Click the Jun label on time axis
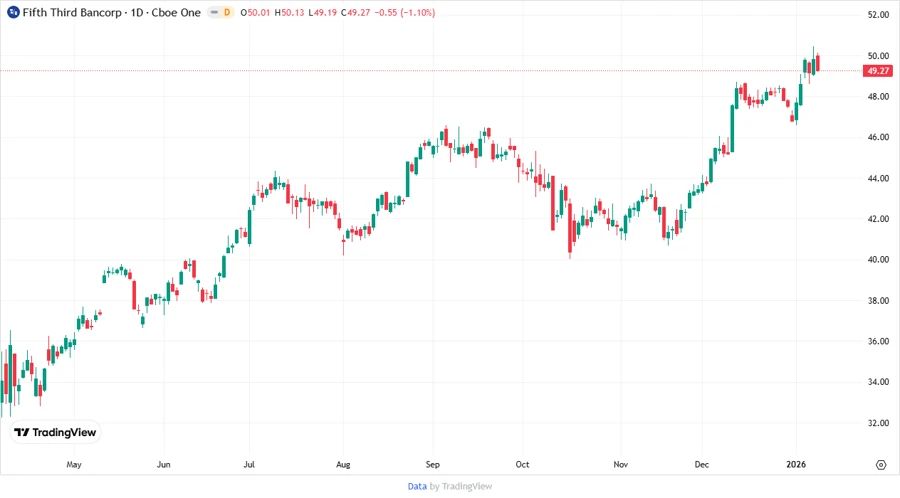This screenshot has height=498, width=900. coord(164,464)
